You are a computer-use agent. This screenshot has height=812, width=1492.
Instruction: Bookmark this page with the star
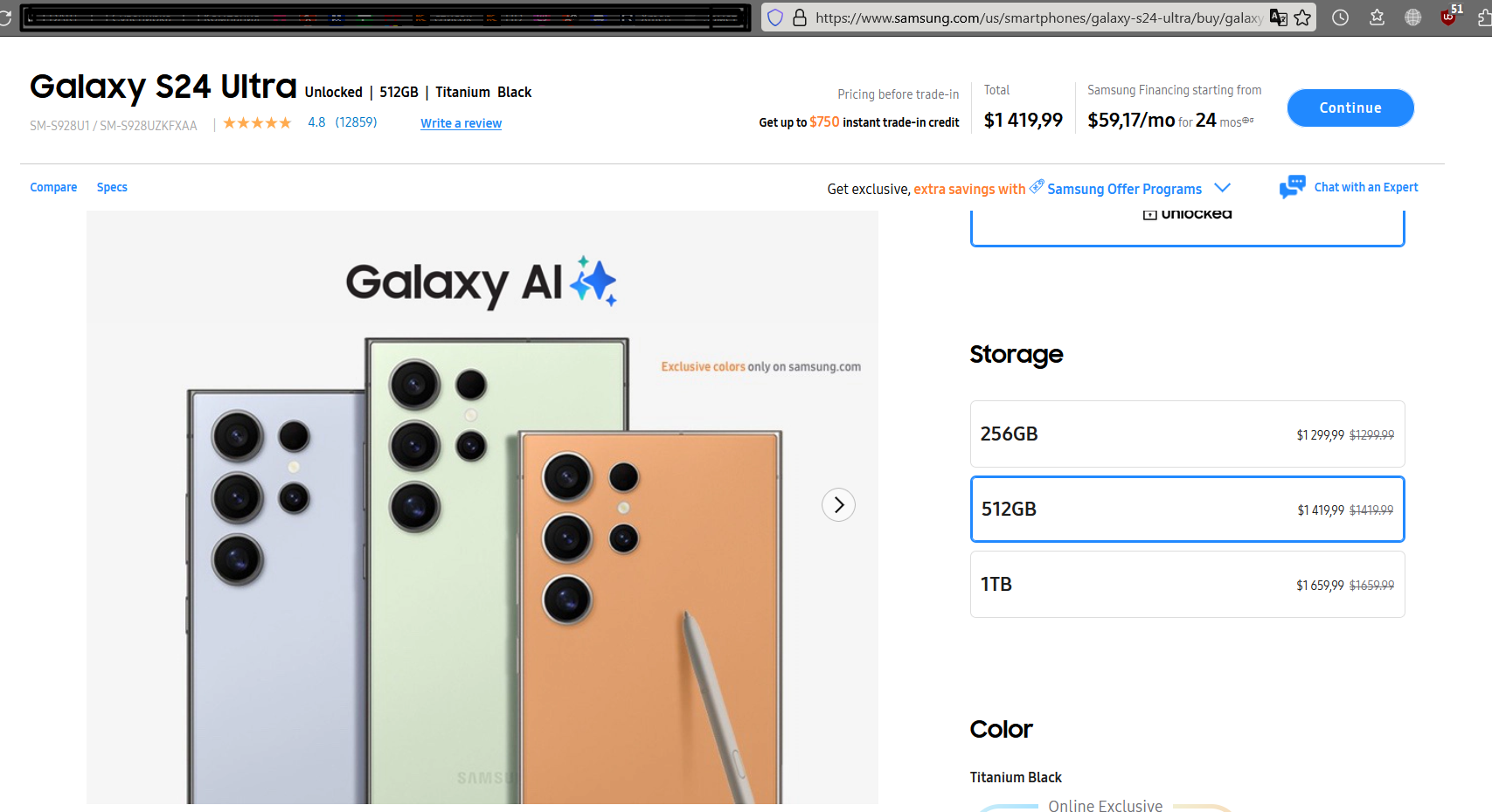(x=1302, y=17)
